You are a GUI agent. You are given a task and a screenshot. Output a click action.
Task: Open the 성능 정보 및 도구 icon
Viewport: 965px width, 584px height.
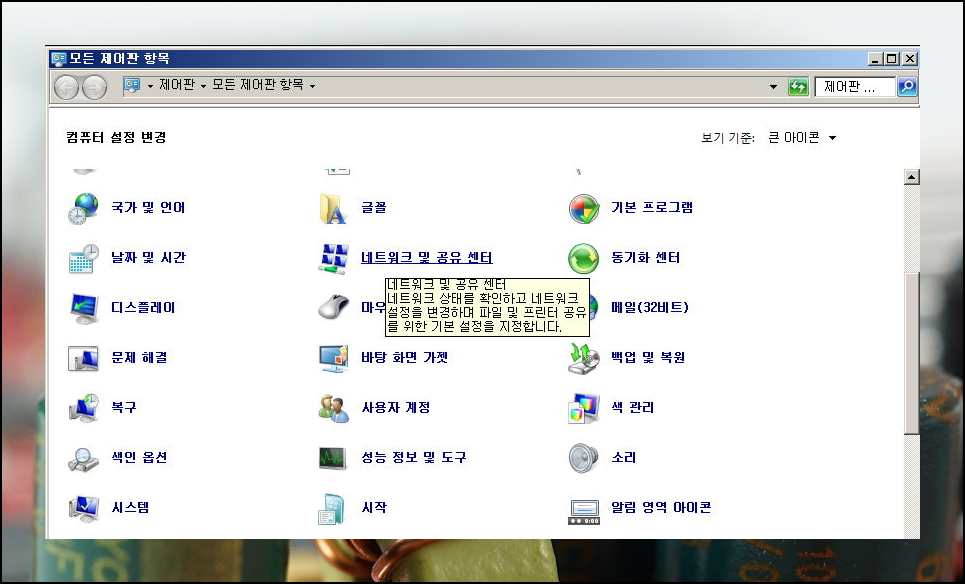333,458
